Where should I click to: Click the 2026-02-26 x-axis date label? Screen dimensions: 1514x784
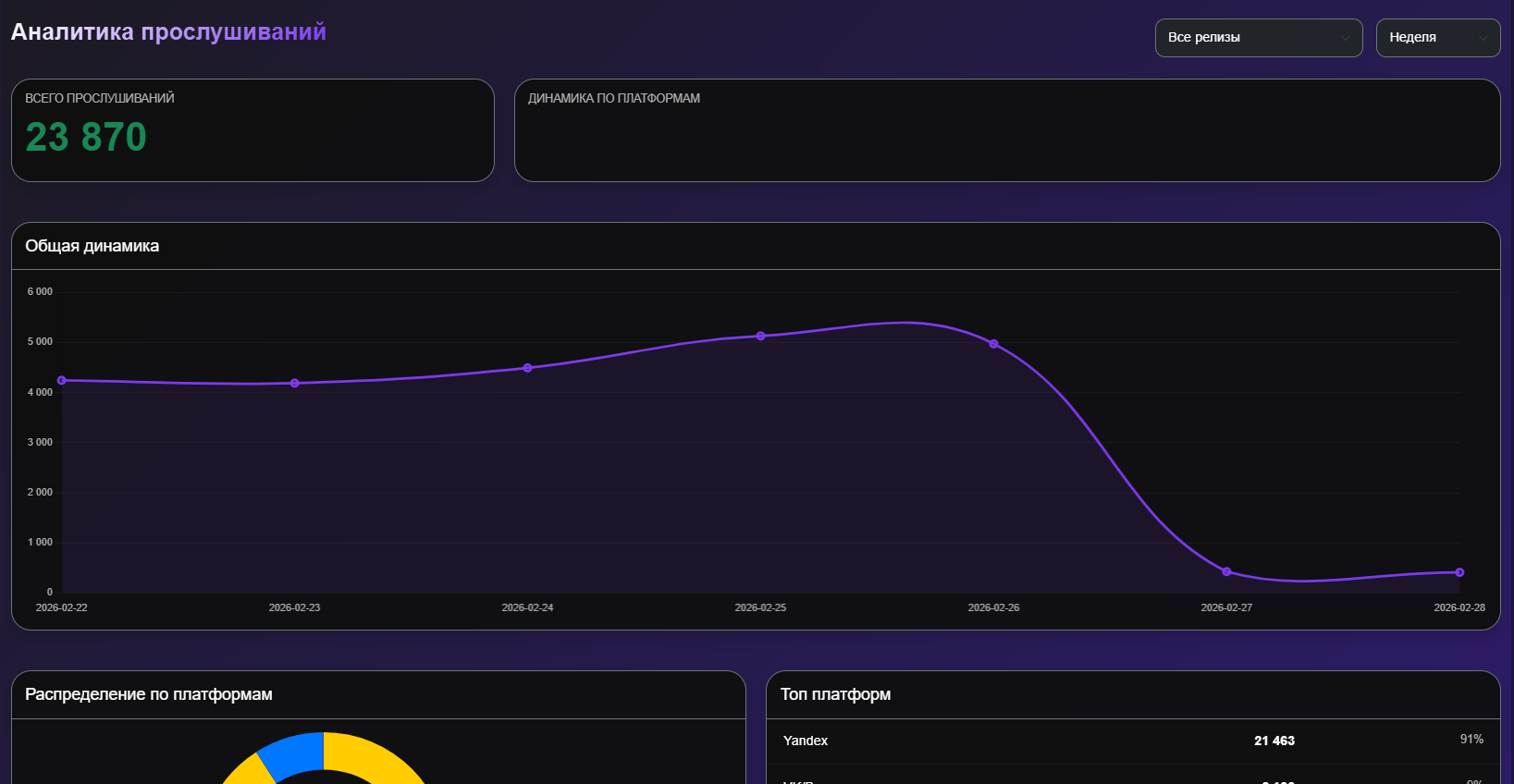[x=994, y=607]
